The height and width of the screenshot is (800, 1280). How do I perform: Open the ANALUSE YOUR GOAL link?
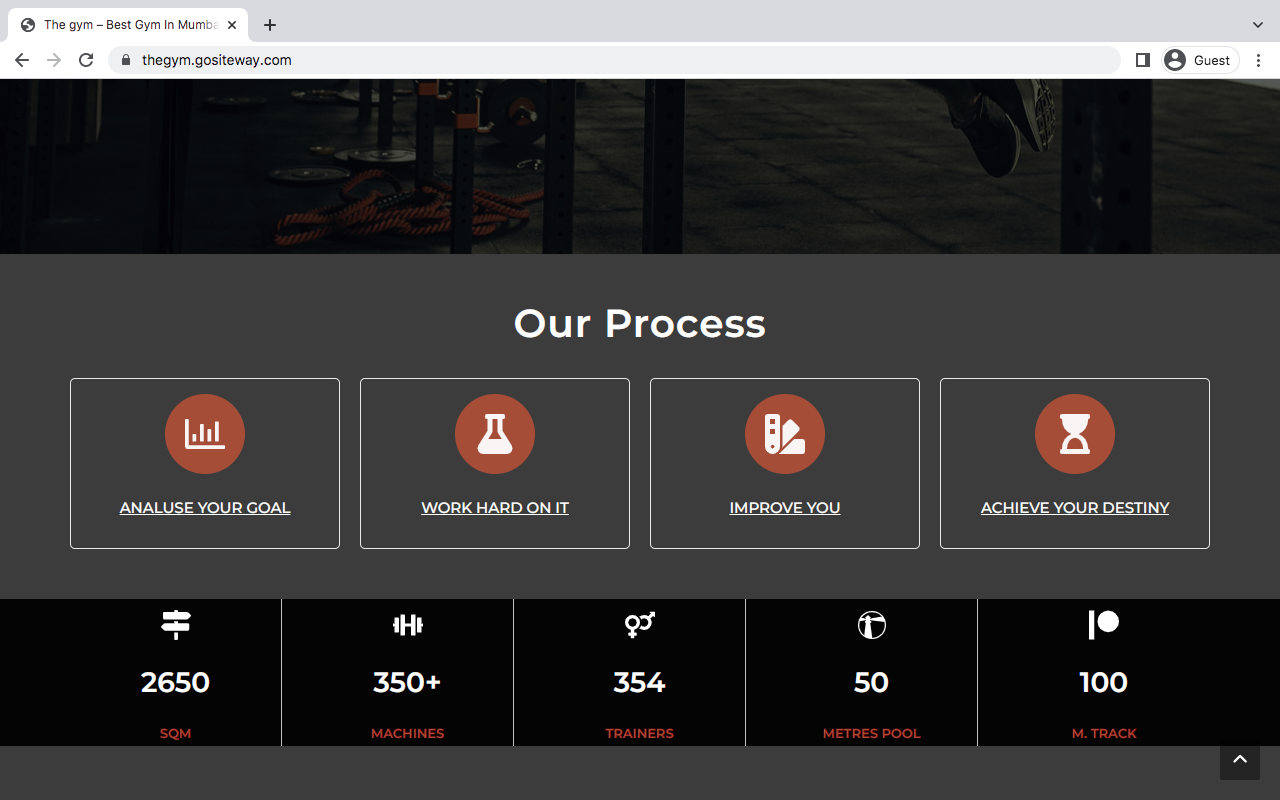205,508
